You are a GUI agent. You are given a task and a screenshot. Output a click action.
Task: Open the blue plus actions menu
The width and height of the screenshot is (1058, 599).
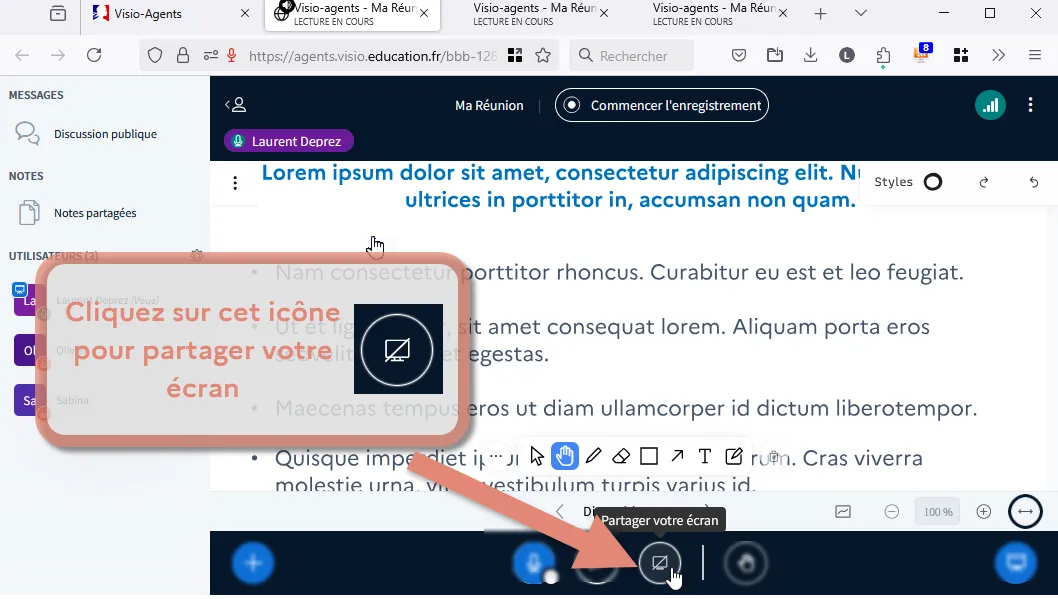point(253,562)
